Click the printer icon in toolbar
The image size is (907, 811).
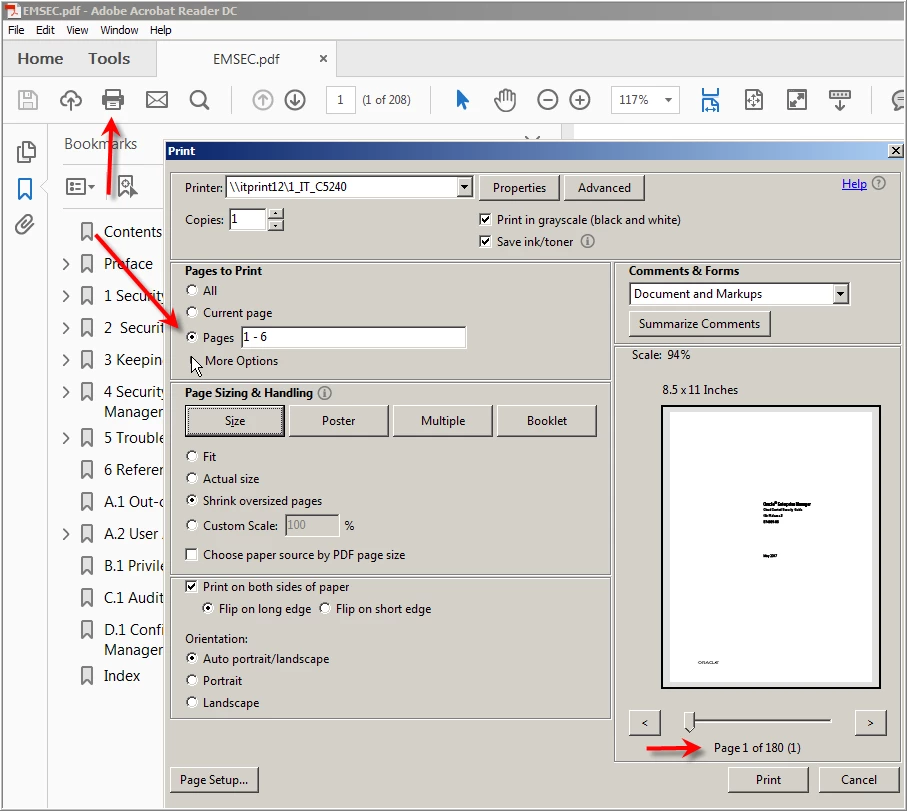pos(113,100)
